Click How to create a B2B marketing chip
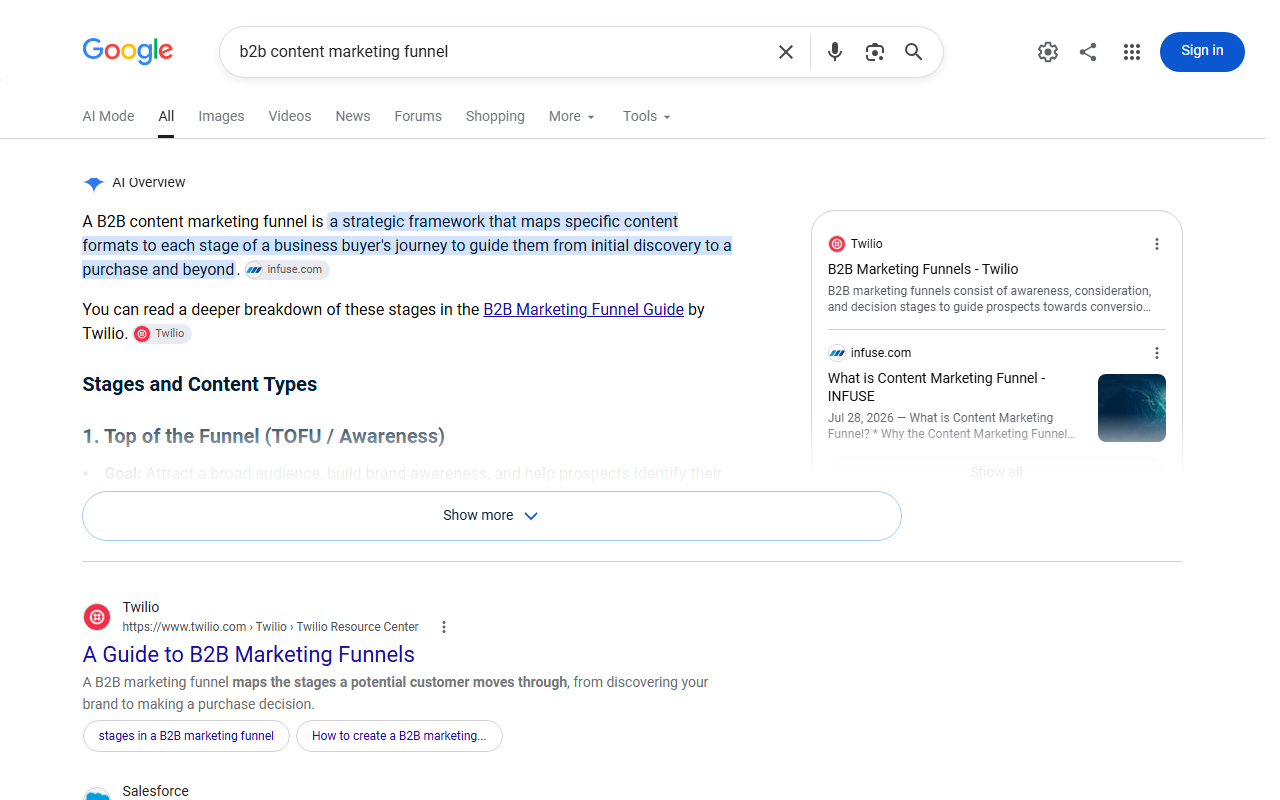 (399, 736)
